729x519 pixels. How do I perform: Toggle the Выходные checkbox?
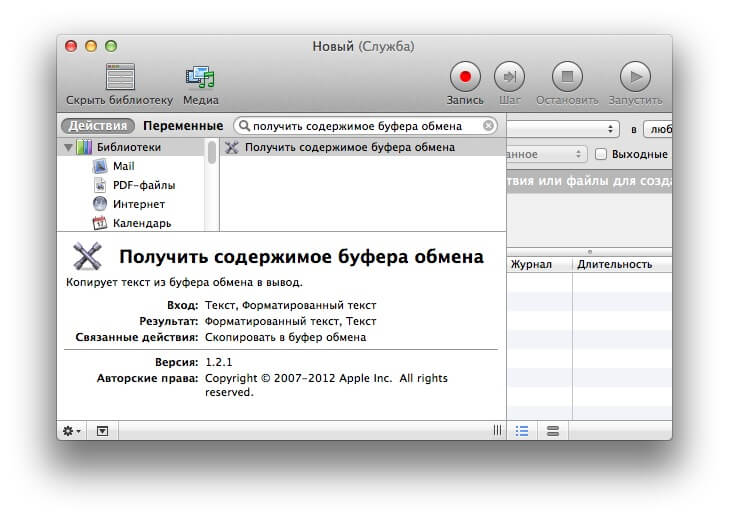coord(601,154)
